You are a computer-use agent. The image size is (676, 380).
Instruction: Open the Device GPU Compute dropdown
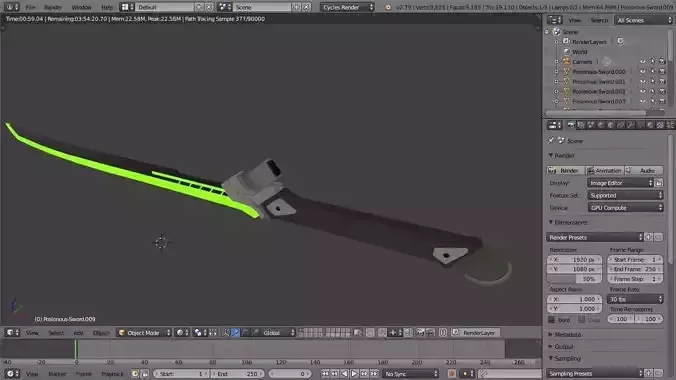[625, 208]
